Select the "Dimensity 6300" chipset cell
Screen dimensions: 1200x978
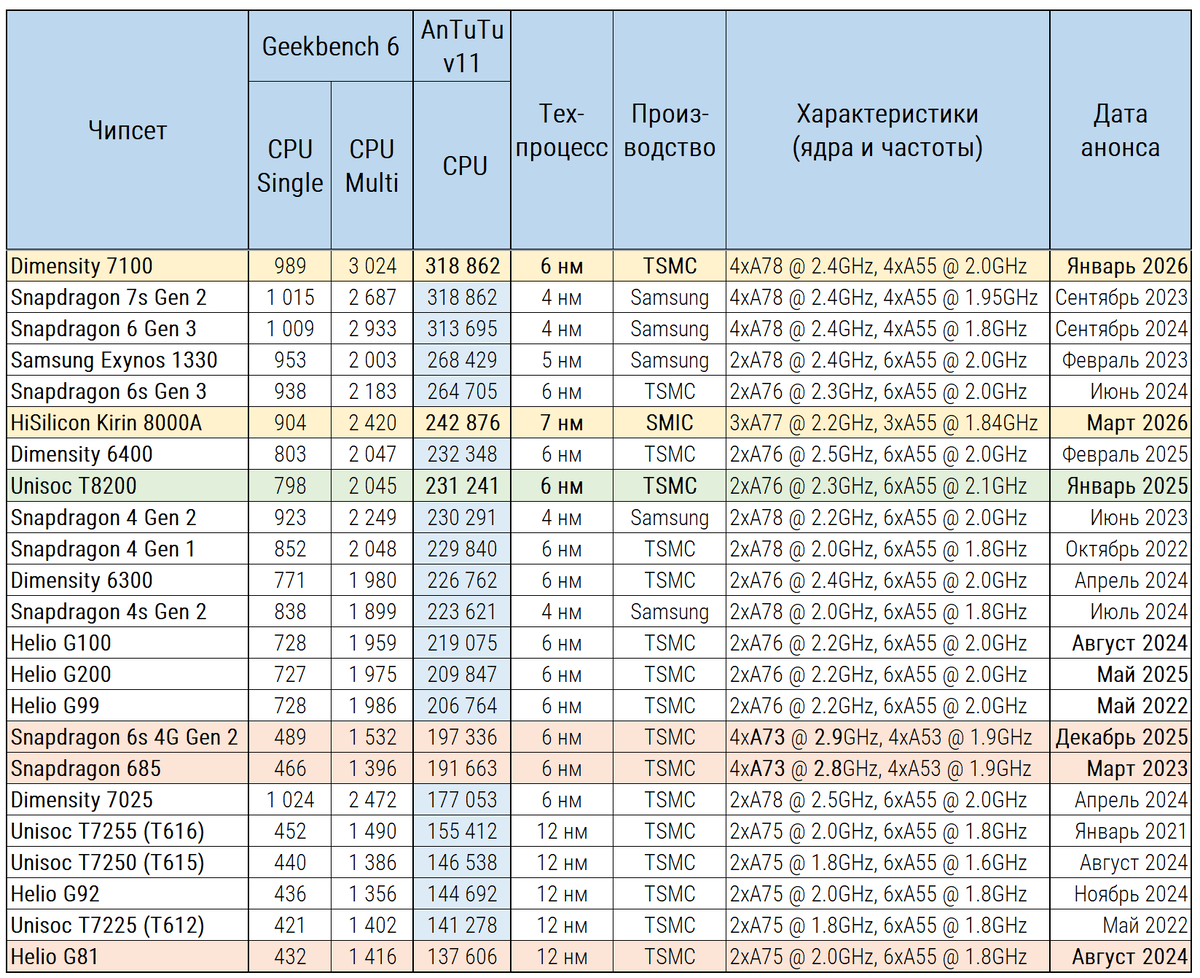[127, 580]
